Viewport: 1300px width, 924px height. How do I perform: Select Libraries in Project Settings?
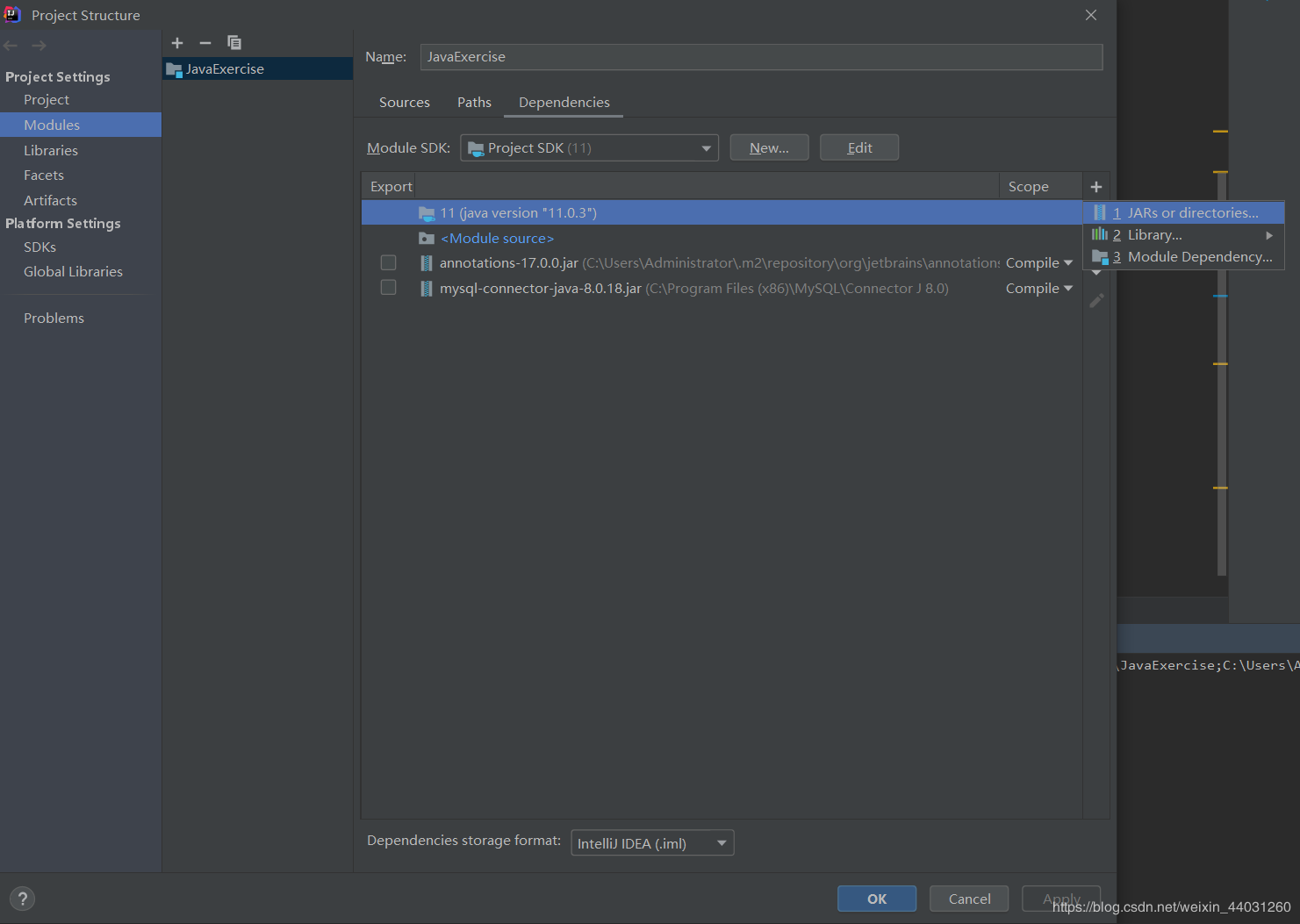click(x=51, y=151)
